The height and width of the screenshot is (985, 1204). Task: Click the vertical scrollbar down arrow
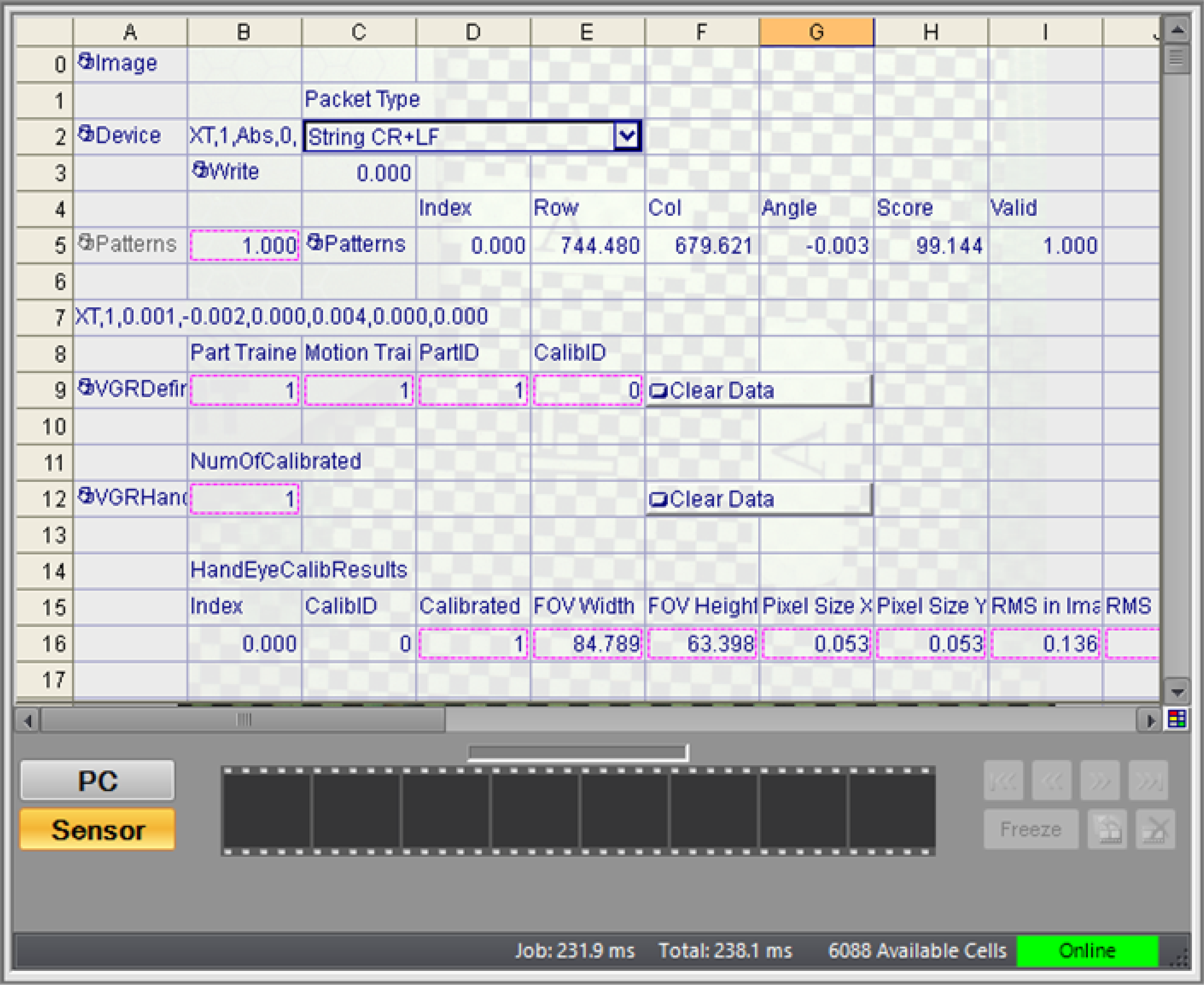pos(1176,691)
